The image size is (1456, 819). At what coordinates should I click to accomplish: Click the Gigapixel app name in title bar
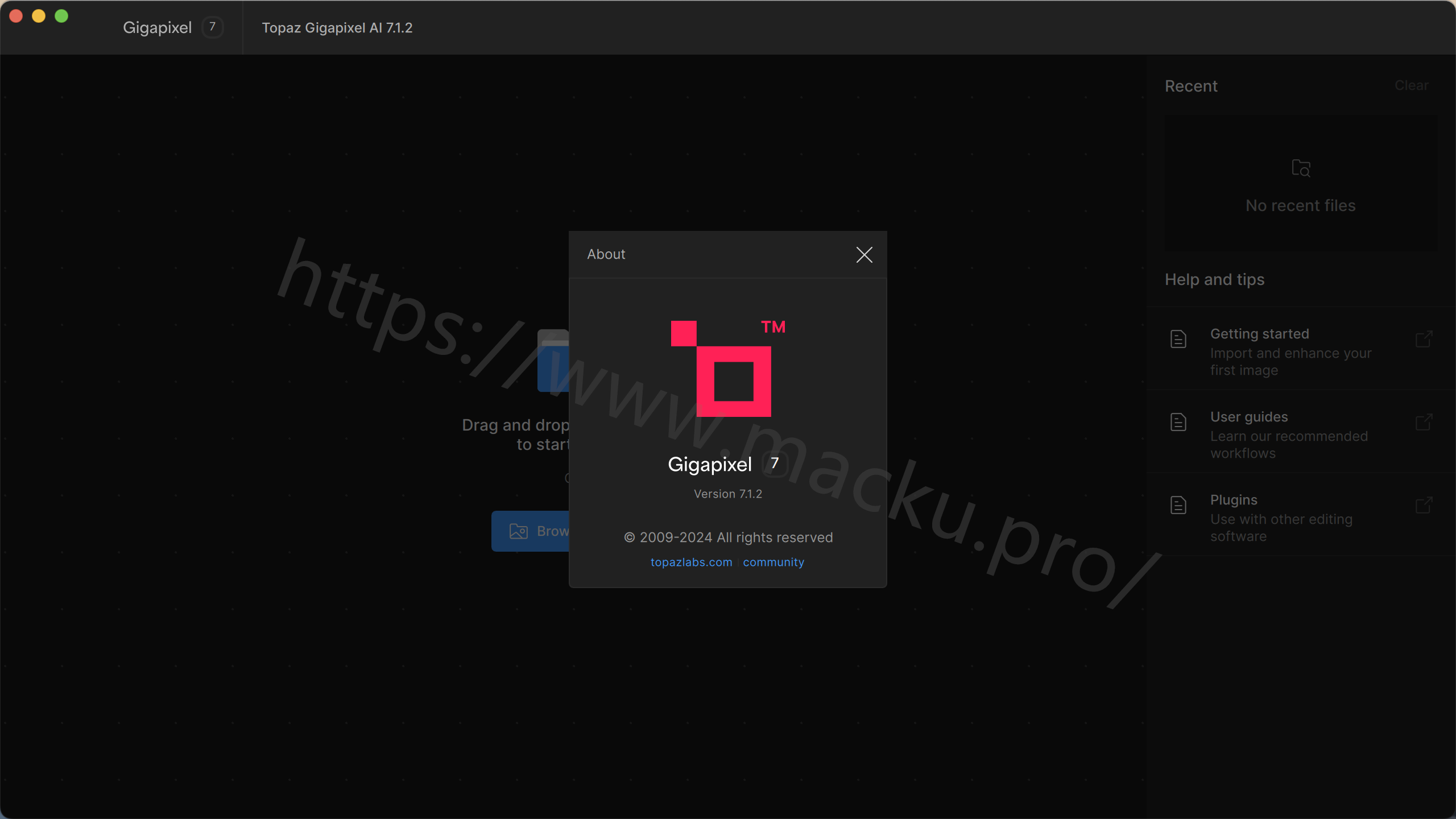157,27
